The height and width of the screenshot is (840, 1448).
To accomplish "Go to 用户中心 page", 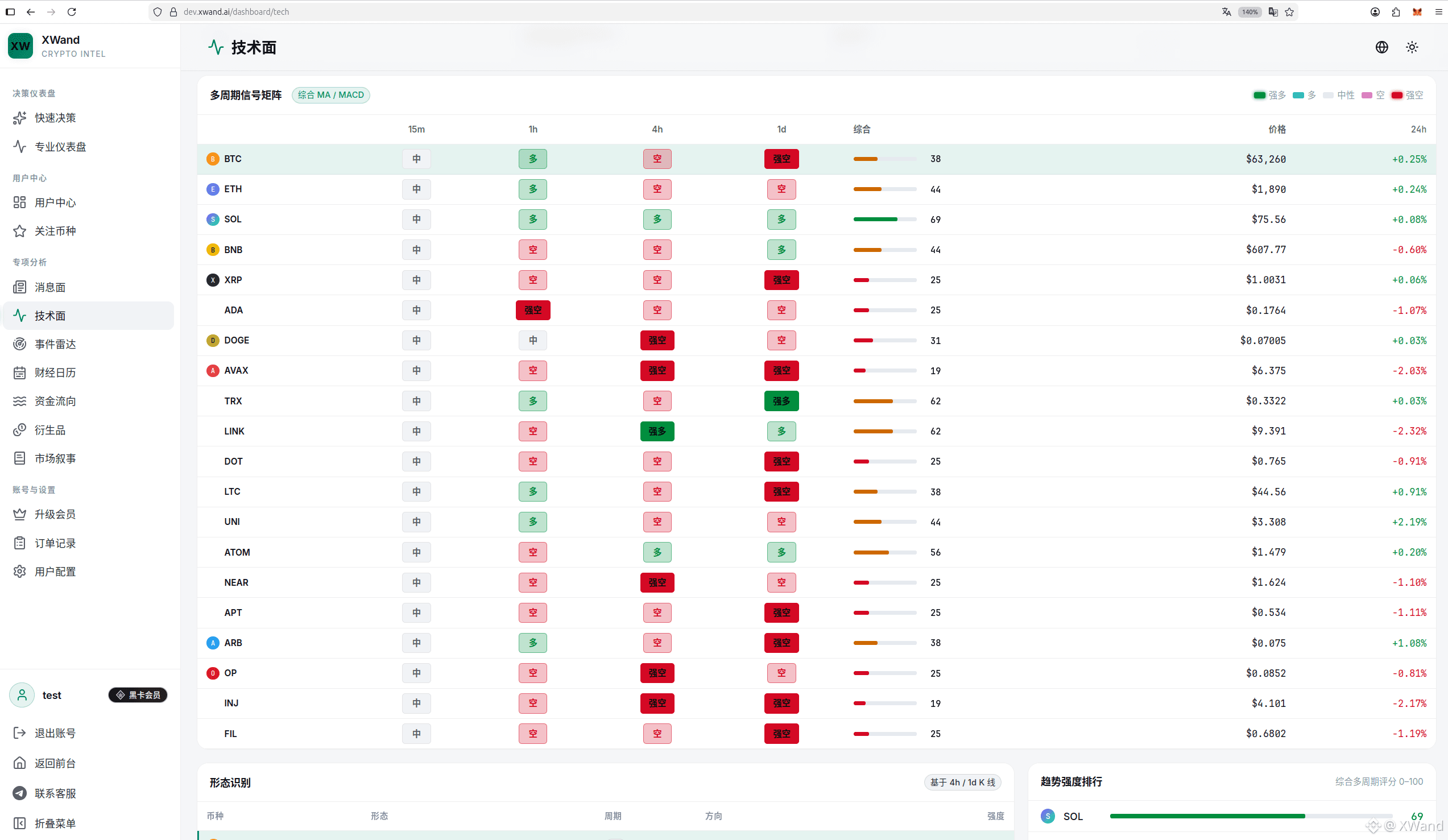I will point(88,202).
